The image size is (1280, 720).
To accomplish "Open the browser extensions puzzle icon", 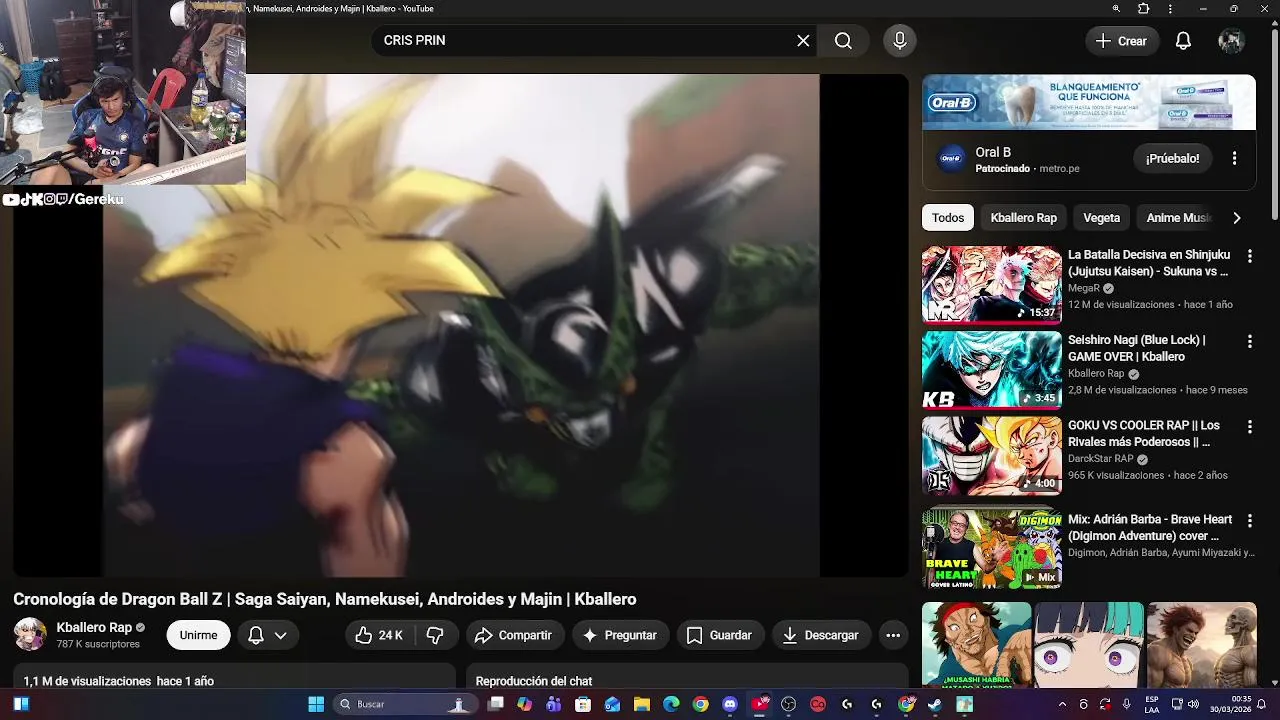I will pyautogui.click(x=1144, y=9).
